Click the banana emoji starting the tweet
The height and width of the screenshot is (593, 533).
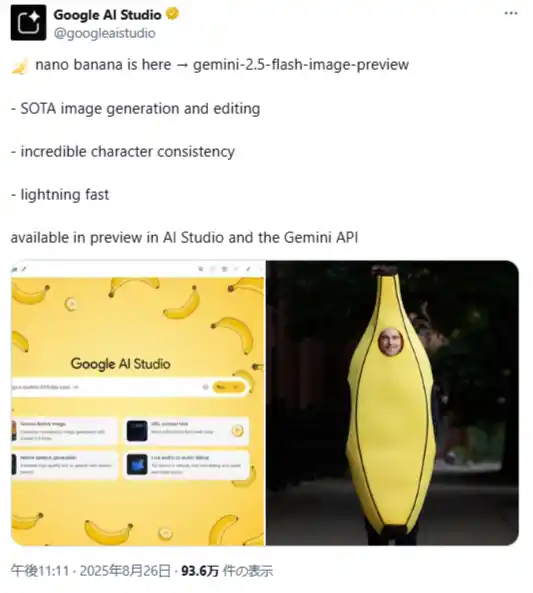20,66
